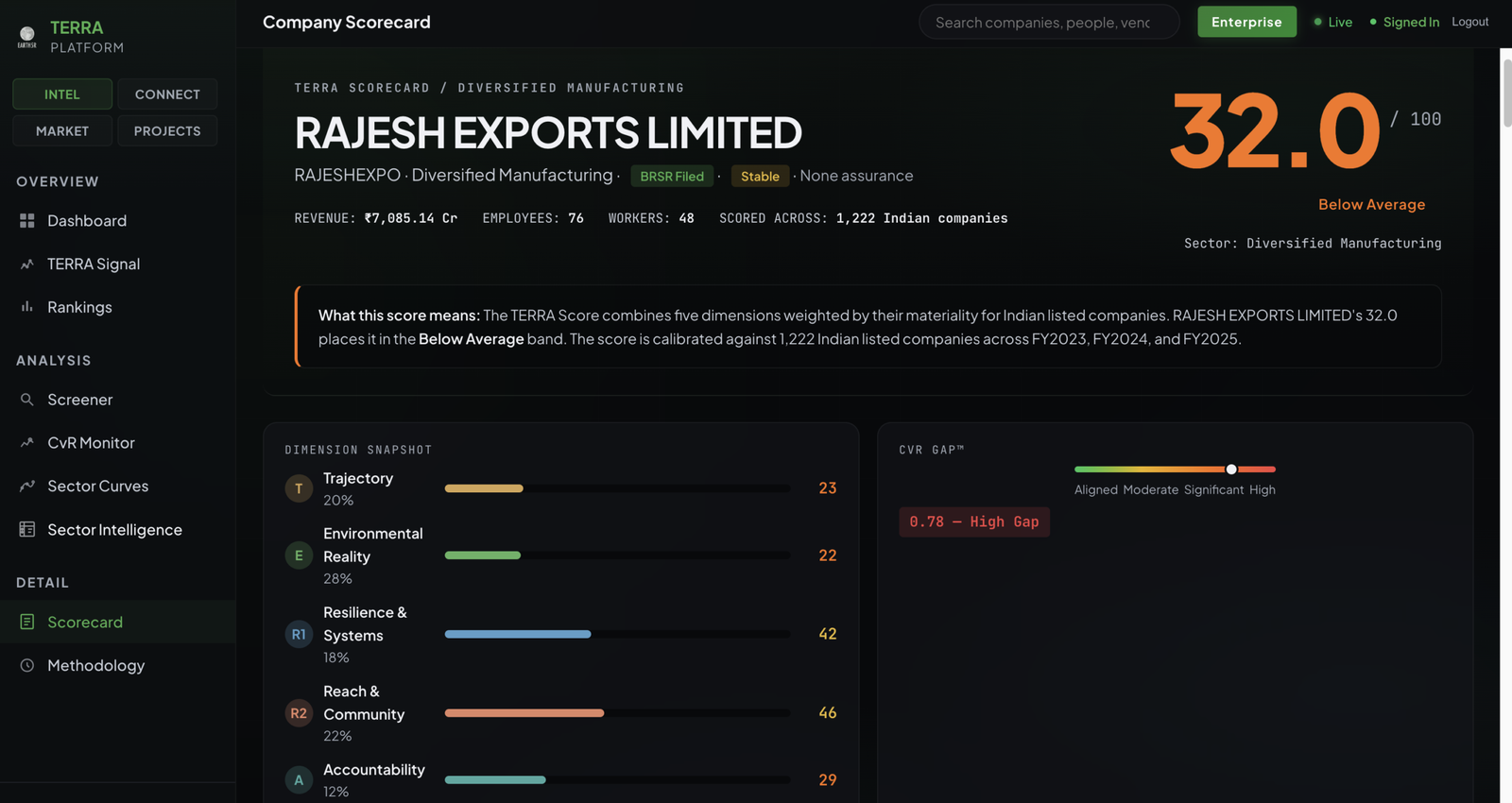The image size is (1512, 803).
Task: Open the Methodology page
Action: 117,665
